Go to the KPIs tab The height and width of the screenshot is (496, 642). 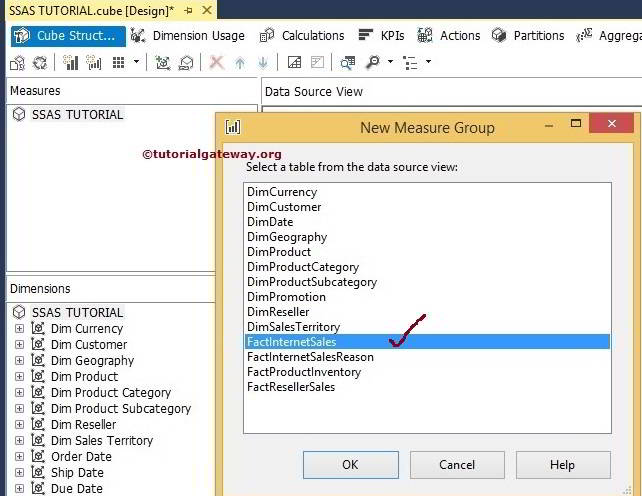click(392, 35)
